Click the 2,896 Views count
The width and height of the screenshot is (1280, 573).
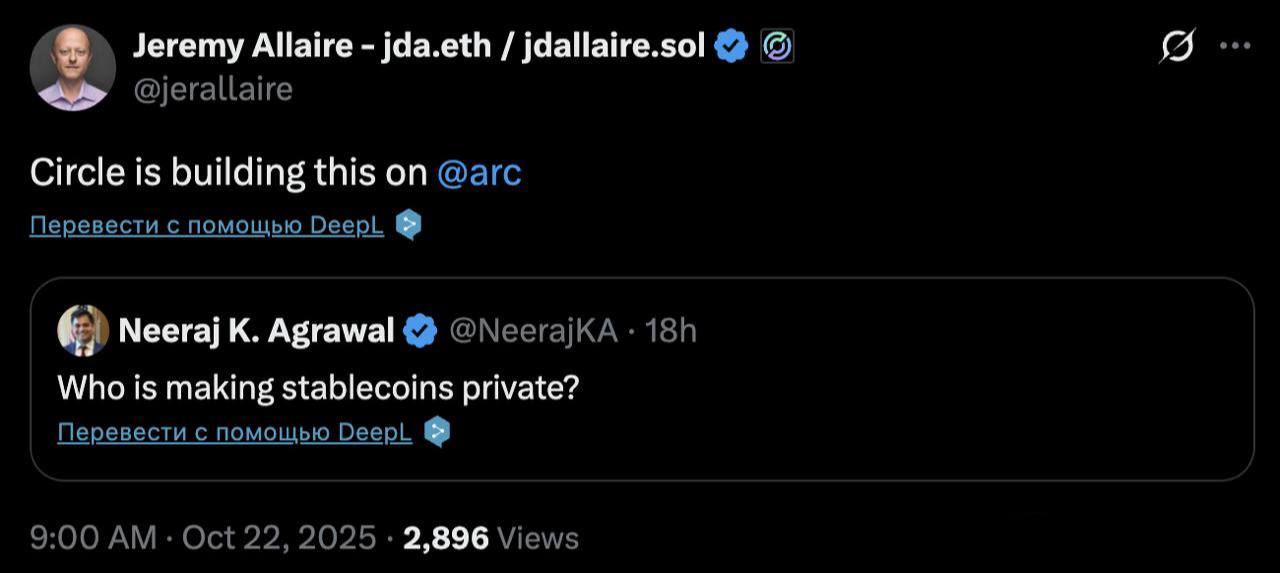(x=490, y=538)
